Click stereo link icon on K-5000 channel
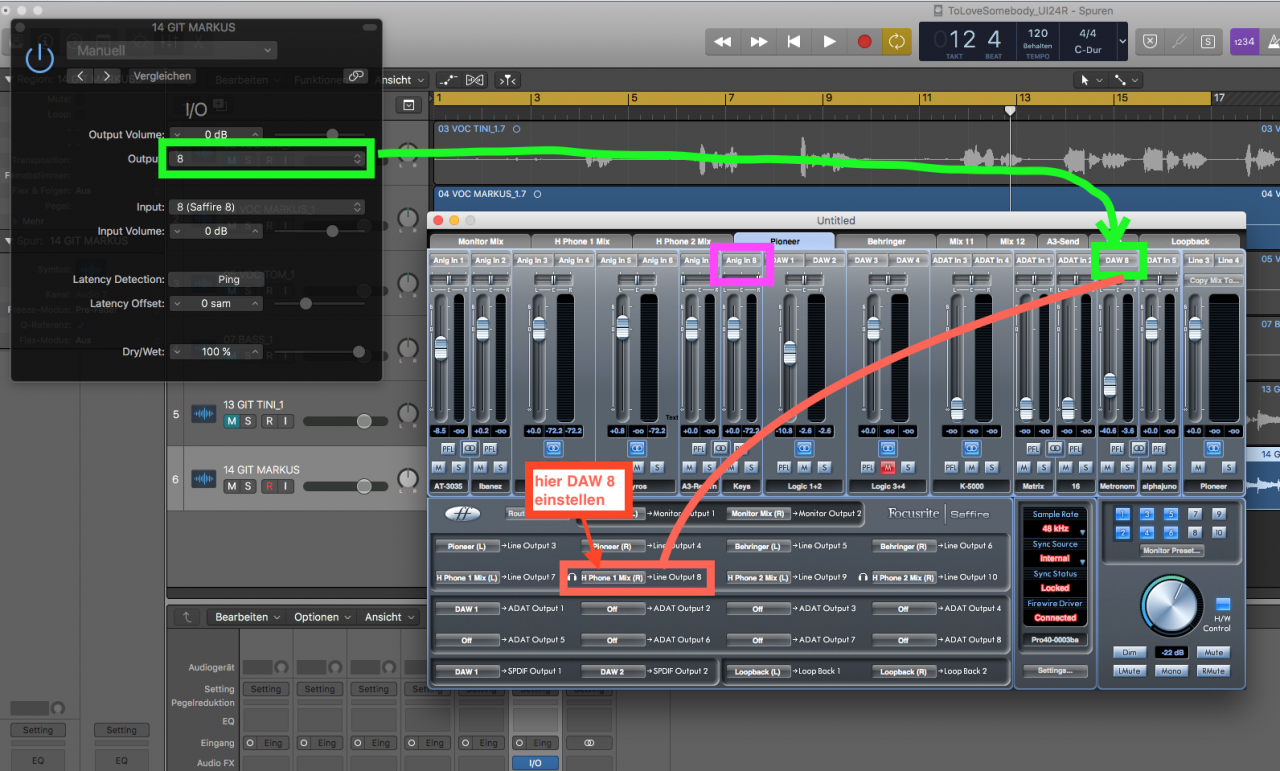Viewport: 1280px width, 771px height. [x=971, y=448]
